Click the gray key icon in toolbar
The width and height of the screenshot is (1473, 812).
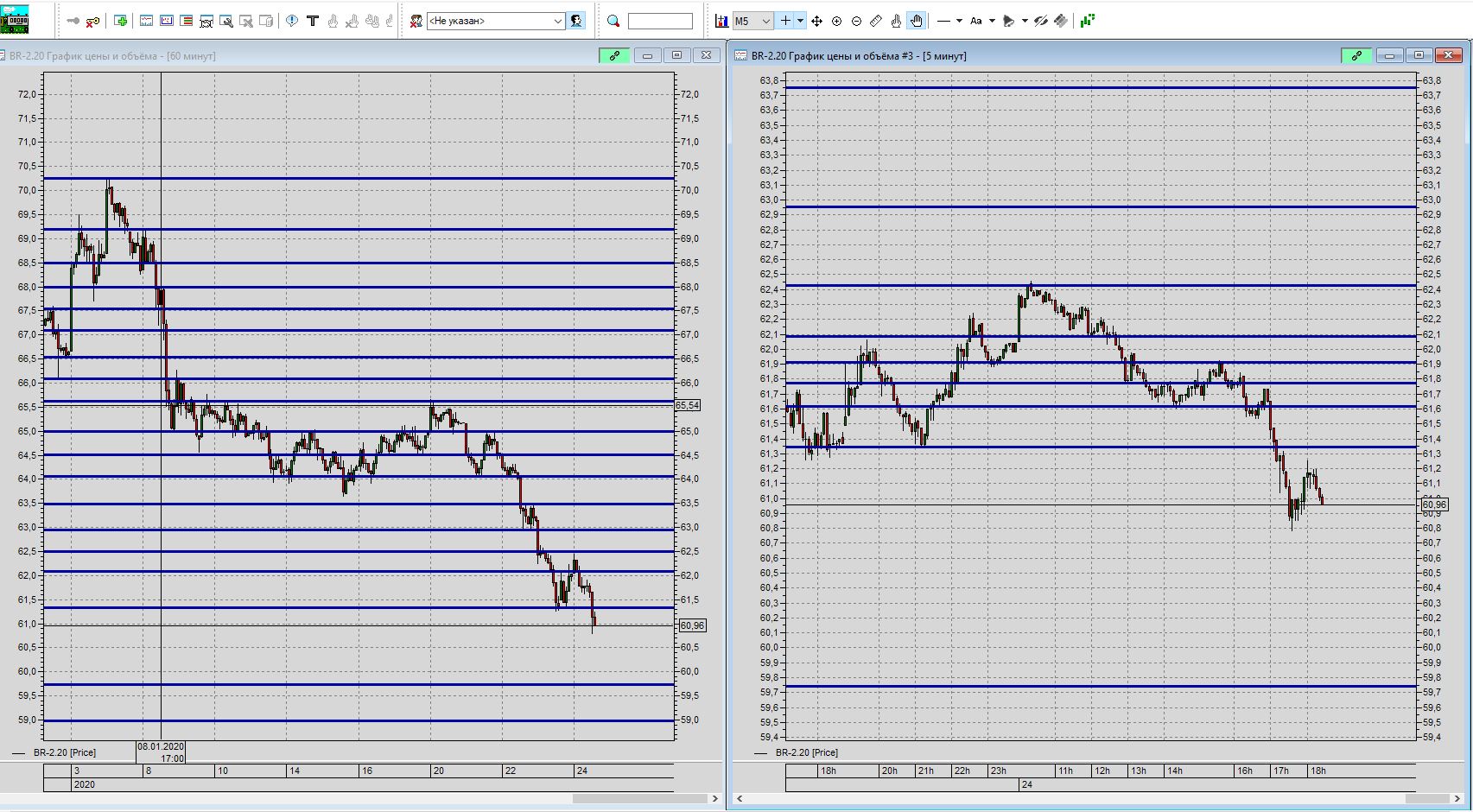(73, 21)
